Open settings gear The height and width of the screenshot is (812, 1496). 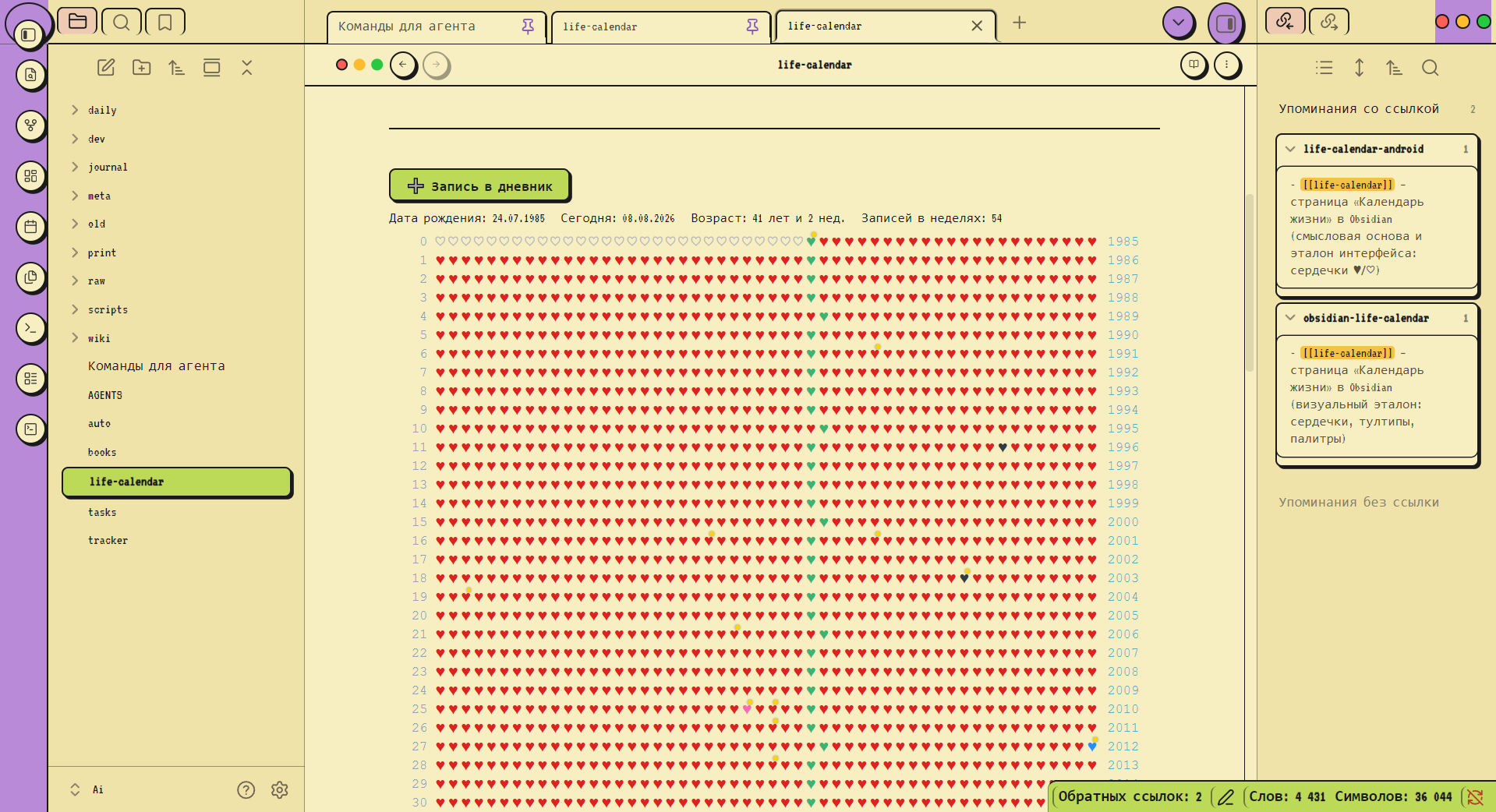pyautogui.click(x=280, y=790)
